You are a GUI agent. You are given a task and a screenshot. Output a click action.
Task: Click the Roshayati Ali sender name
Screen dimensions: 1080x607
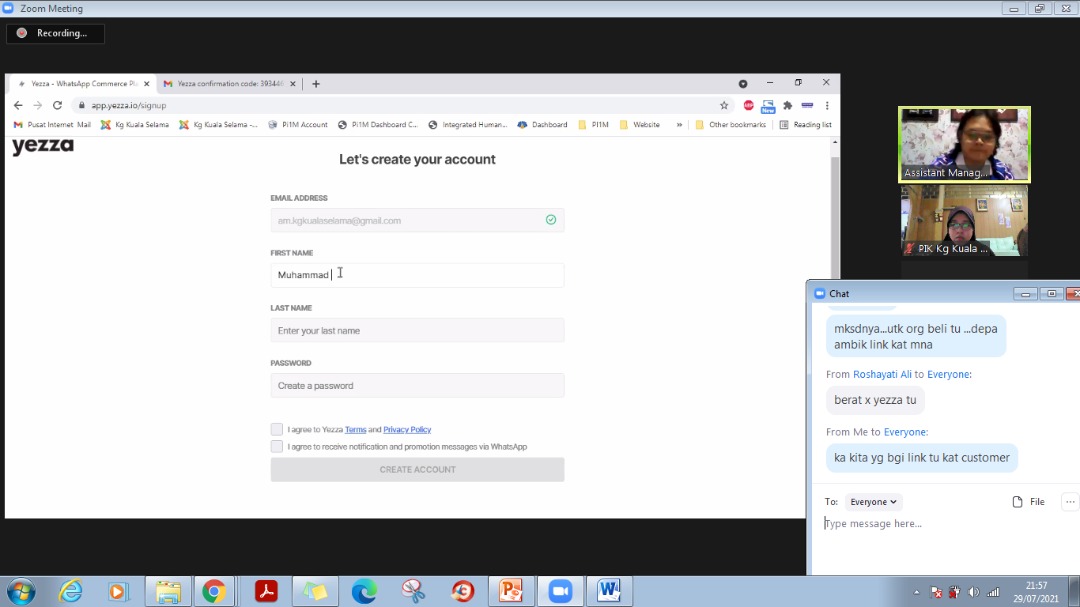coord(882,374)
